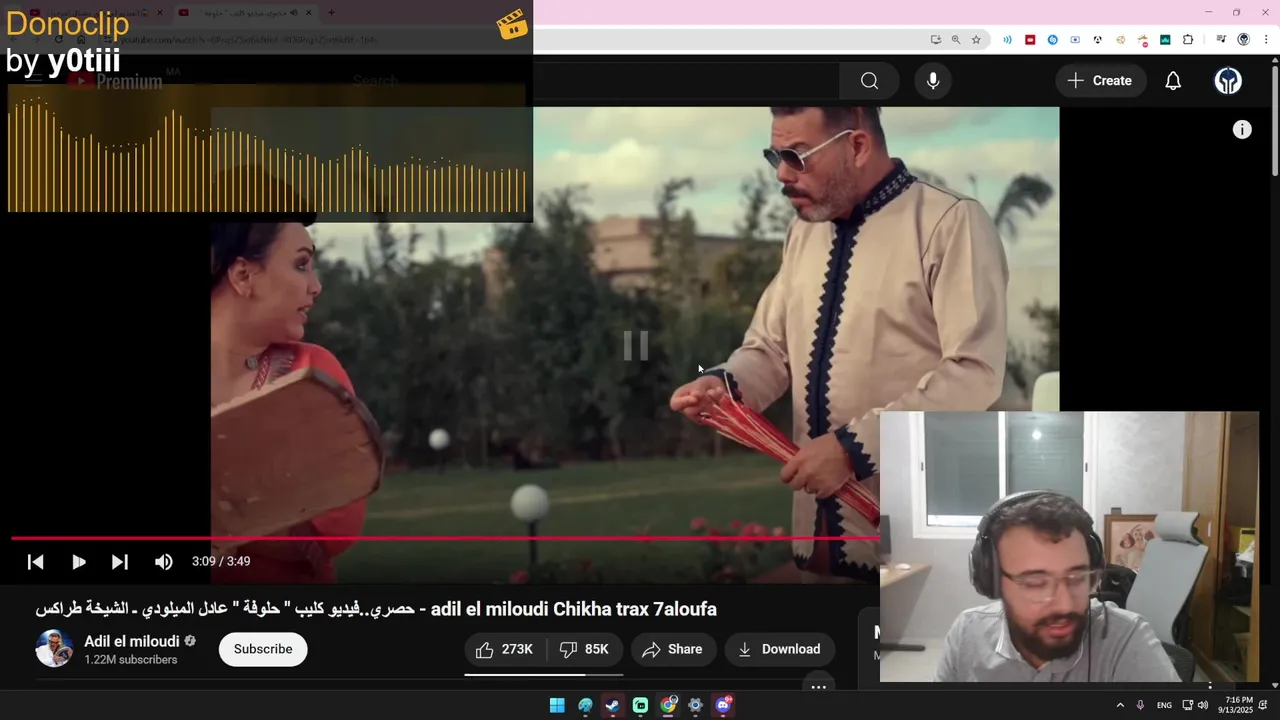Image resolution: width=1280 pixels, height=720 pixels.
Task: Switch ENG input language indicator
Action: point(1164,705)
